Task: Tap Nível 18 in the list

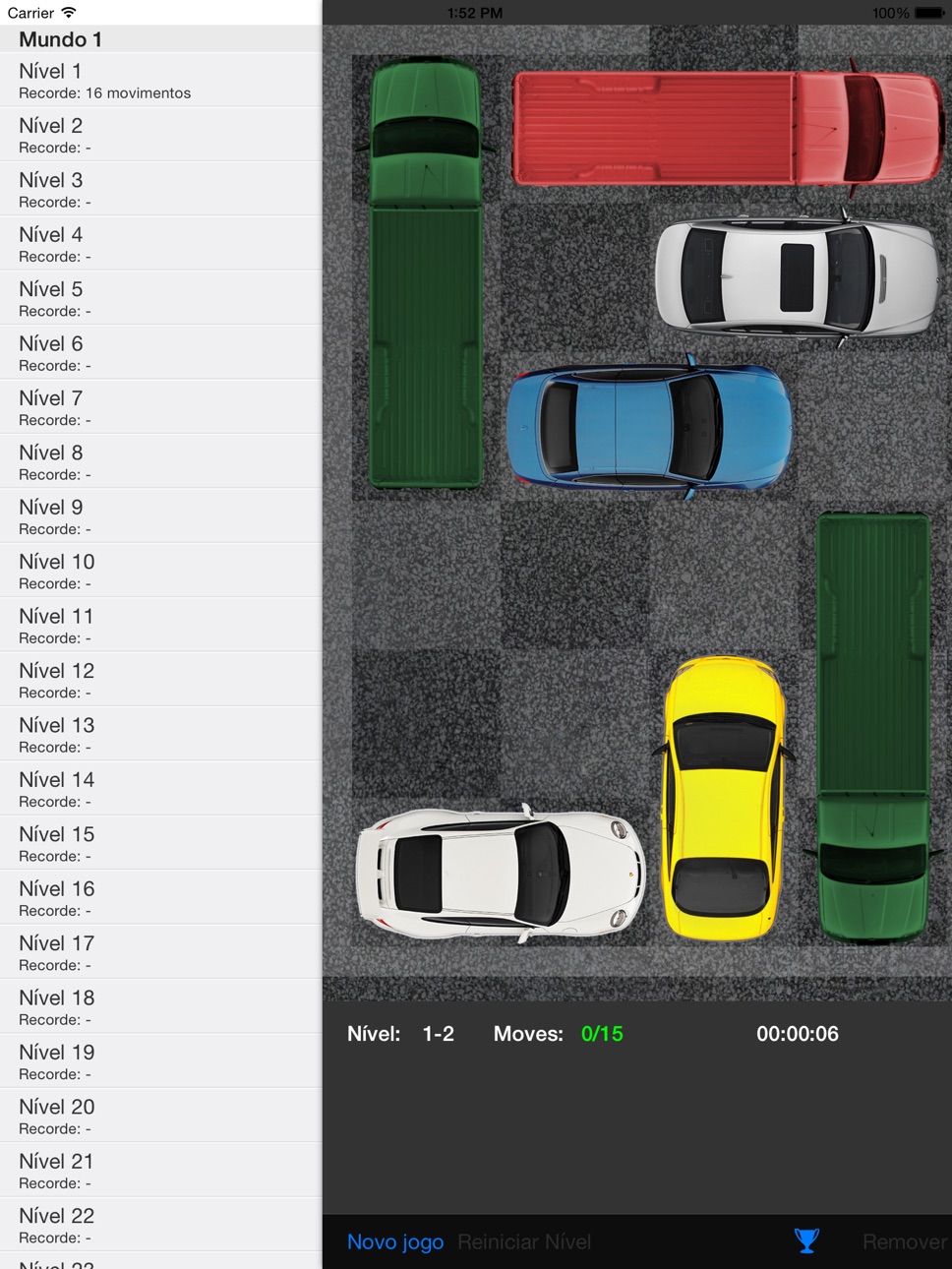Action: pos(160,1006)
